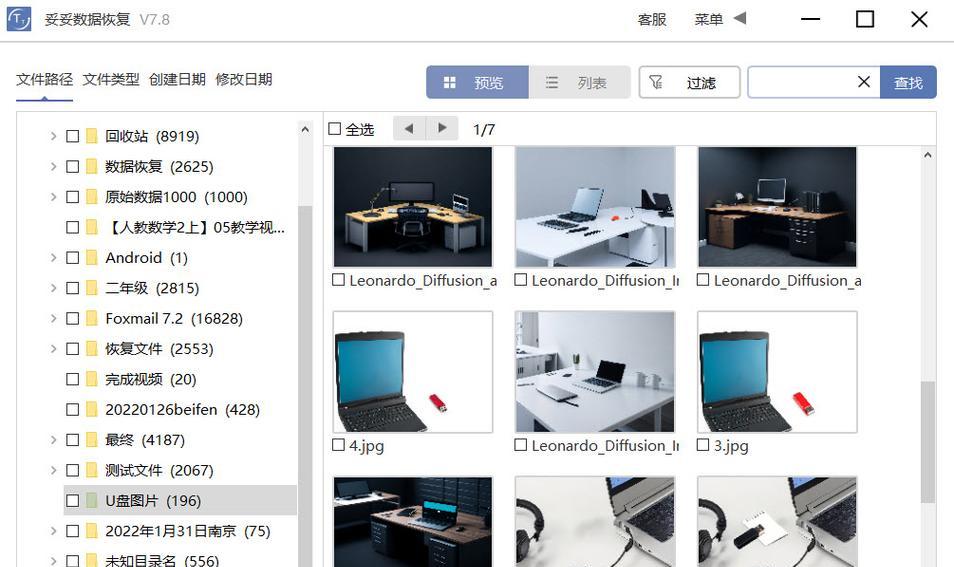Check the box for 人教数学2上 folder
Screen dimensions: 954x567
pos(72,227)
